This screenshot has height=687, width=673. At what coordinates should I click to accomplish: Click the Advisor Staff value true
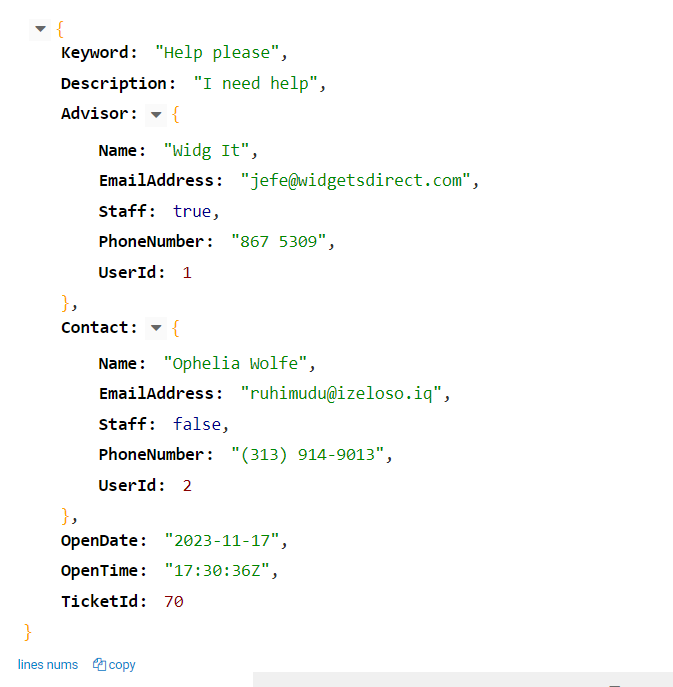[192, 211]
